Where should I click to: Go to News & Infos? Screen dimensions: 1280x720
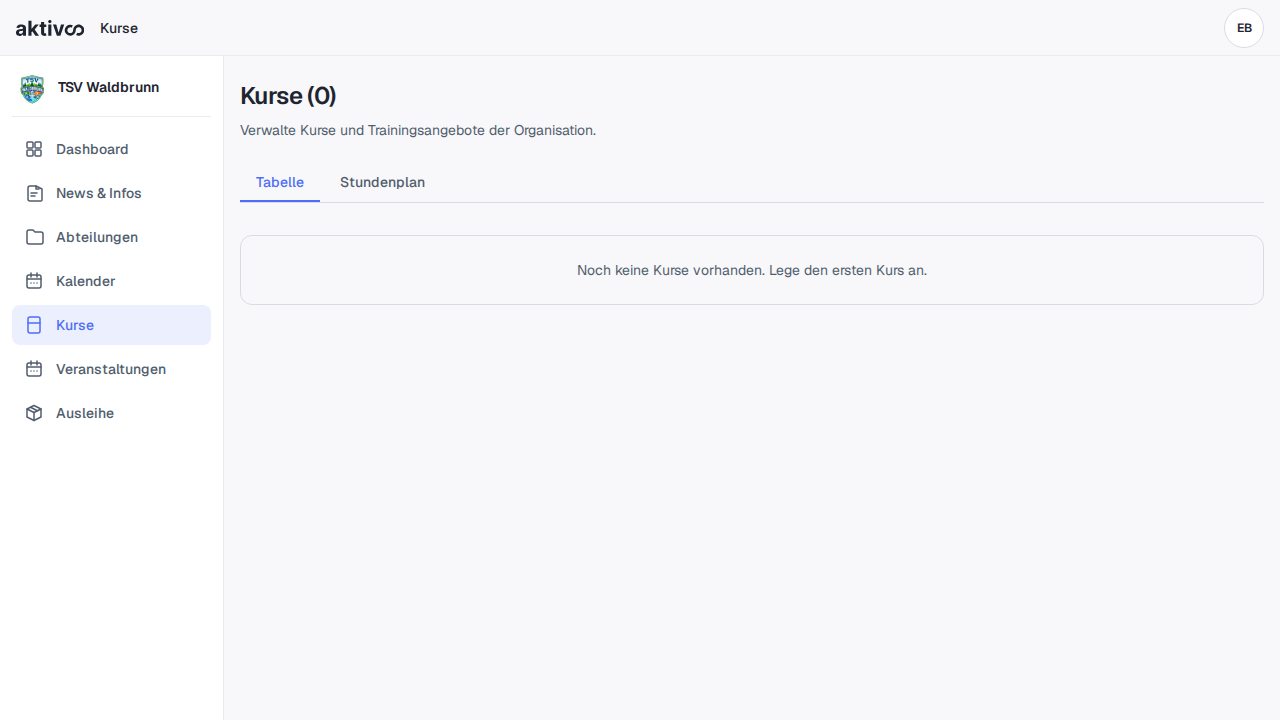point(111,193)
